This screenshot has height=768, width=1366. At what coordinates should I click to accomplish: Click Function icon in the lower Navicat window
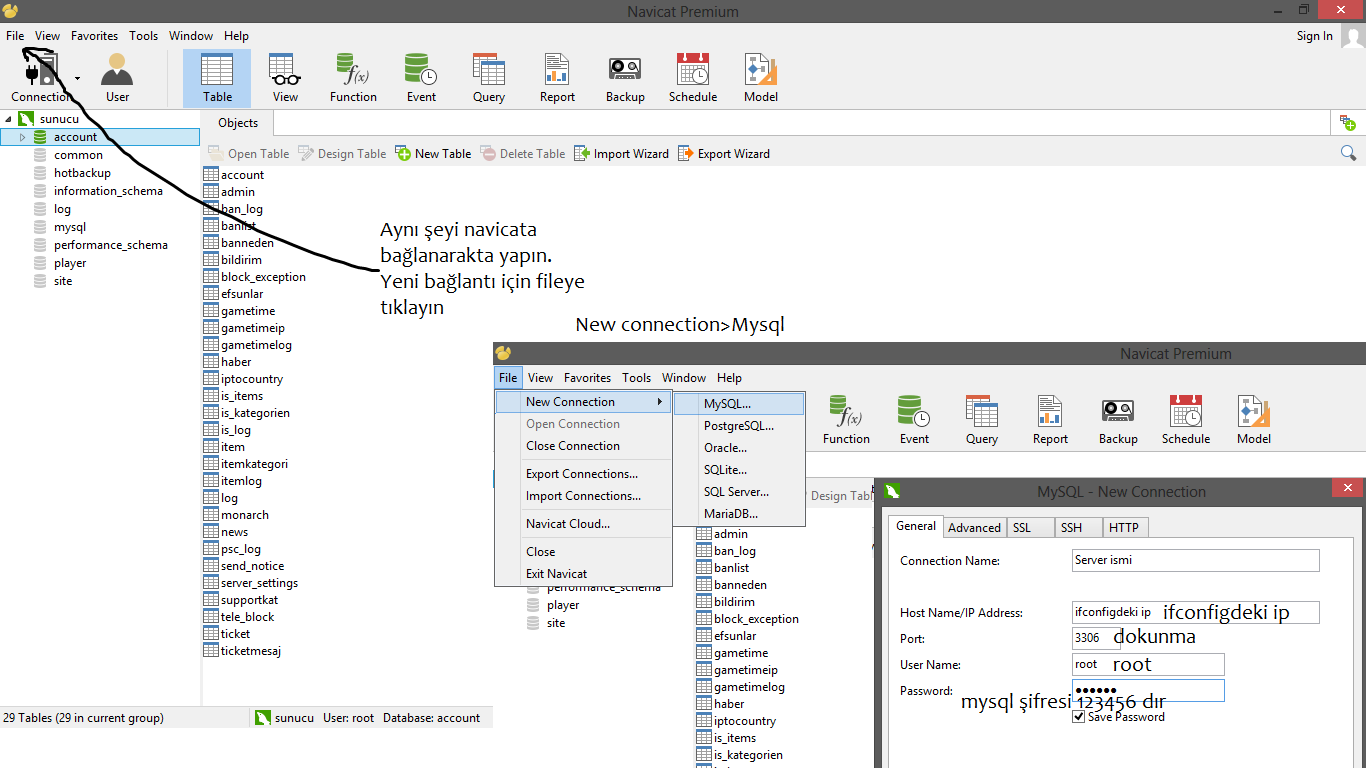[x=846, y=420]
